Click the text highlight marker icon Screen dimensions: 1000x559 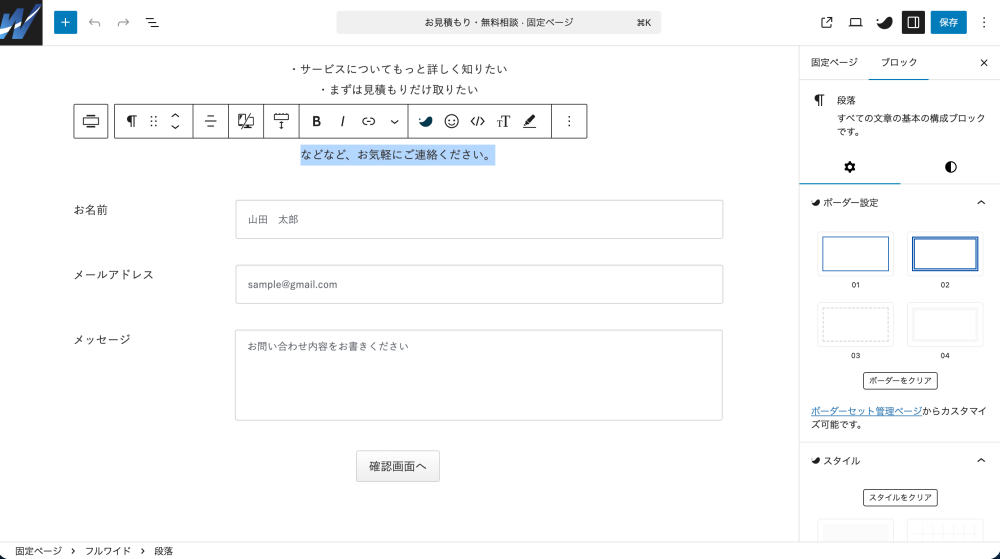click(x=529, y=121)
